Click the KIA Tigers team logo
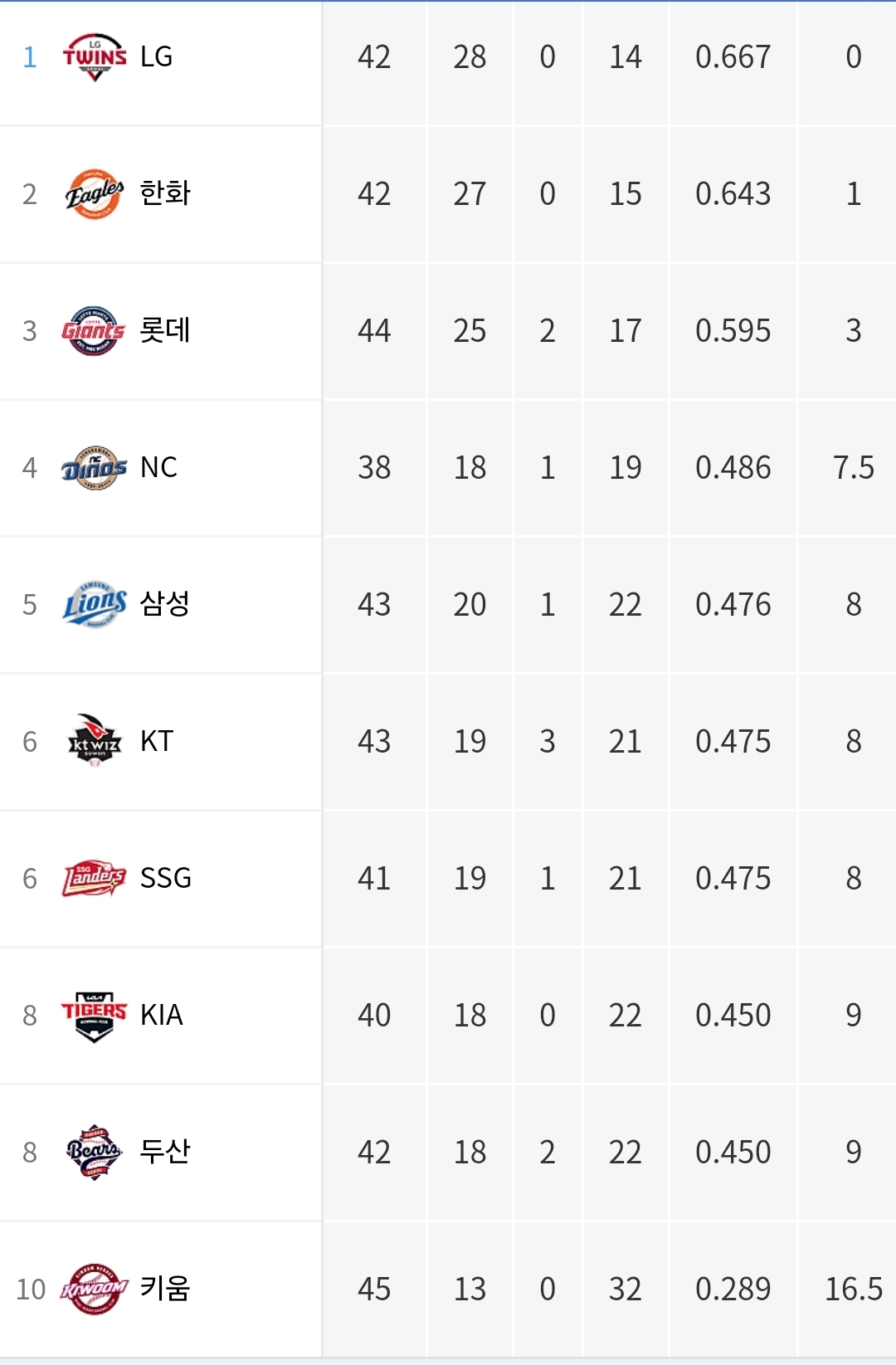The height and width of the screenshot is (1365, 896). point(95,1016)
